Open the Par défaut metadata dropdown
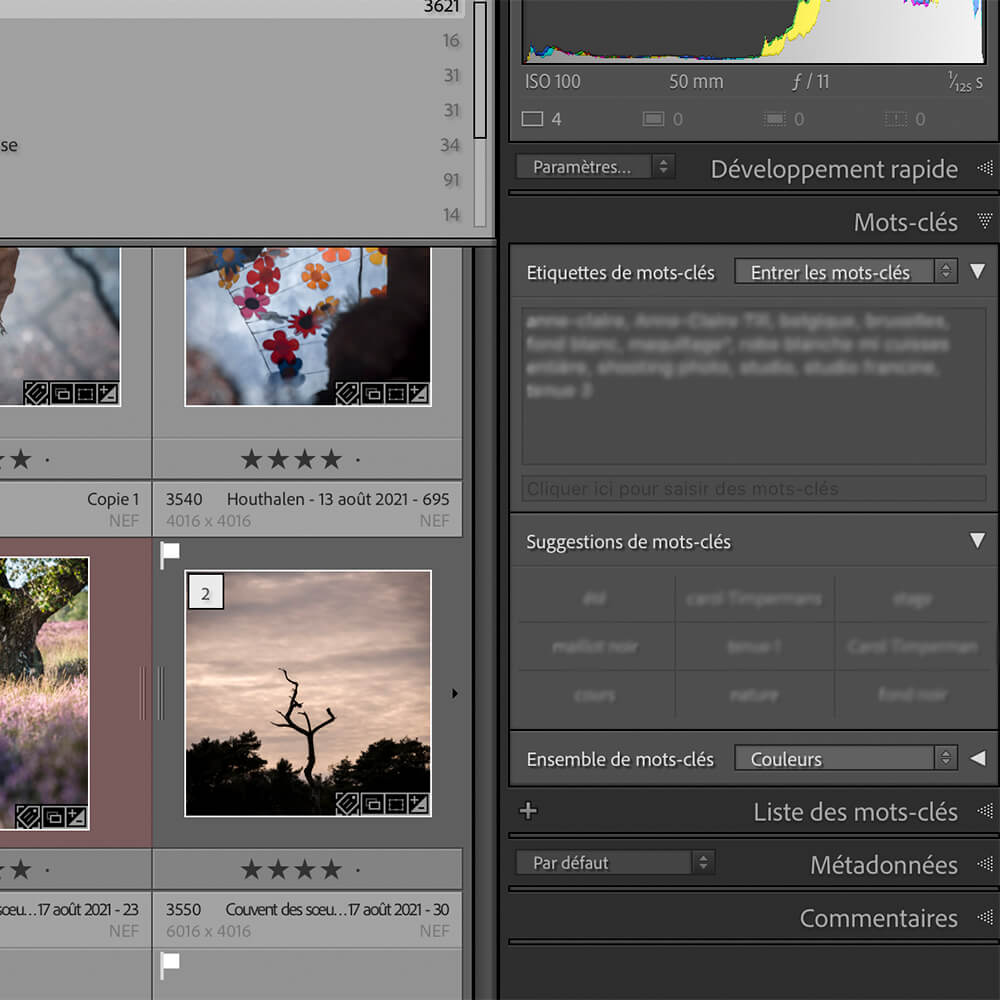The image size is (1000, 1000). pos(615,862)
